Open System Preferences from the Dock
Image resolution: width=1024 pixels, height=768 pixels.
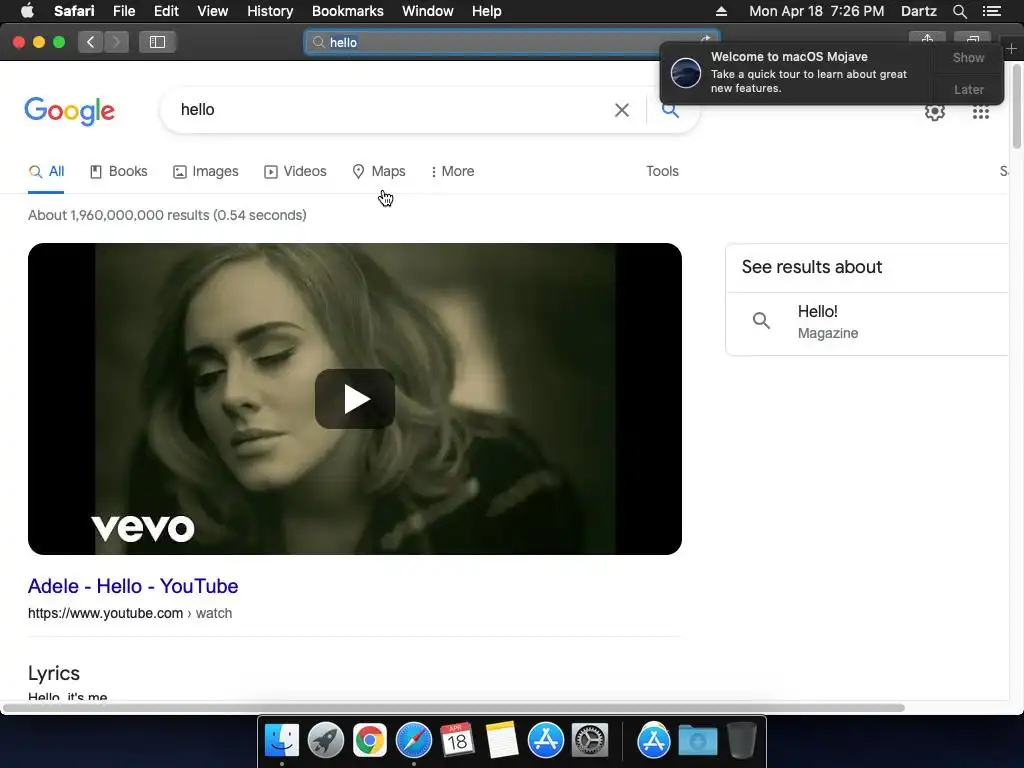[590, 741]
